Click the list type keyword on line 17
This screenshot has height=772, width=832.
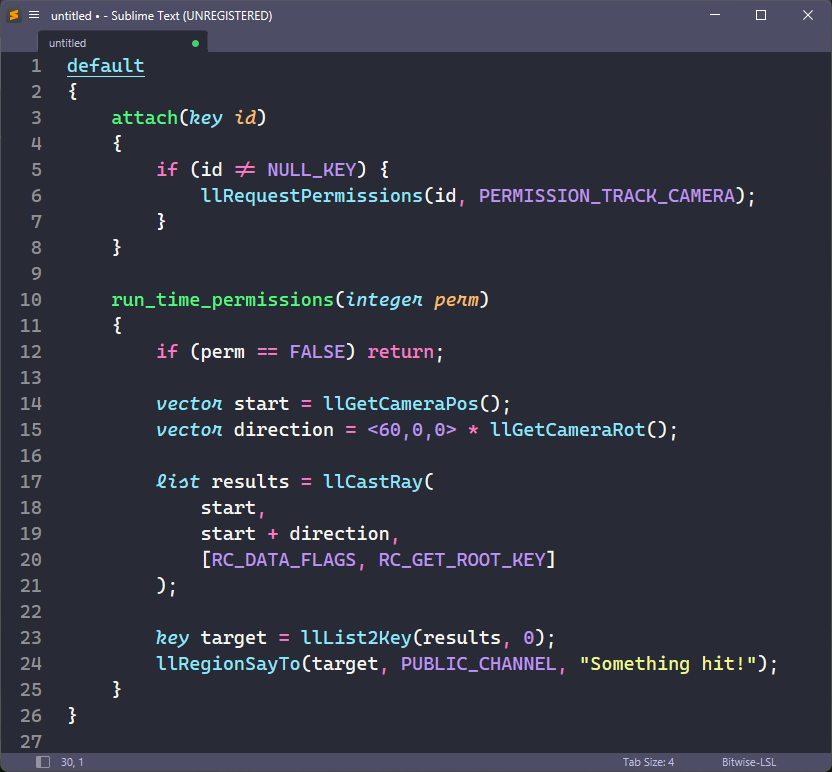tap(178, 482)
